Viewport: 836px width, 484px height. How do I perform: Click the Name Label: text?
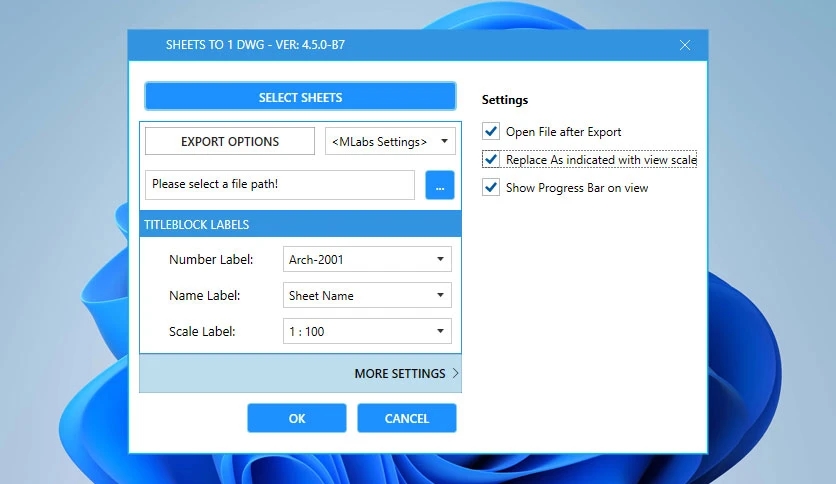205,295
